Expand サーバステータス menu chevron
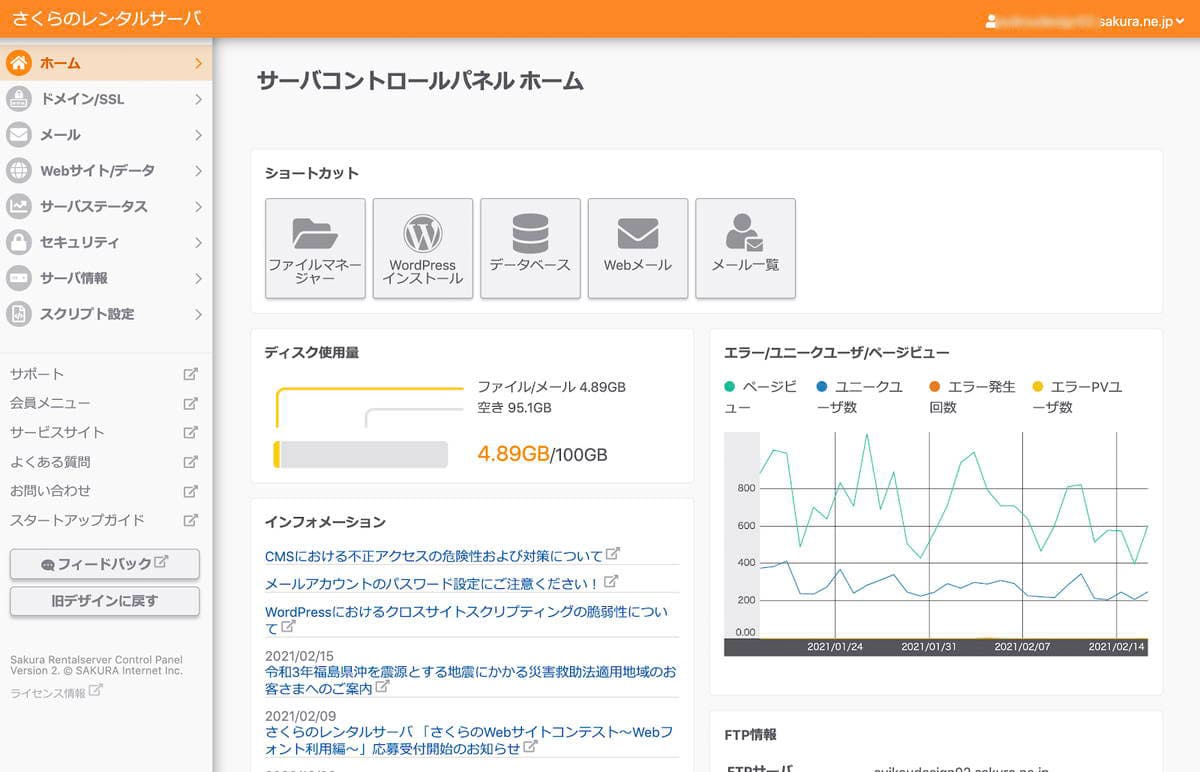This screenshot has width=1200, height=772. click(x=198, y=207)
